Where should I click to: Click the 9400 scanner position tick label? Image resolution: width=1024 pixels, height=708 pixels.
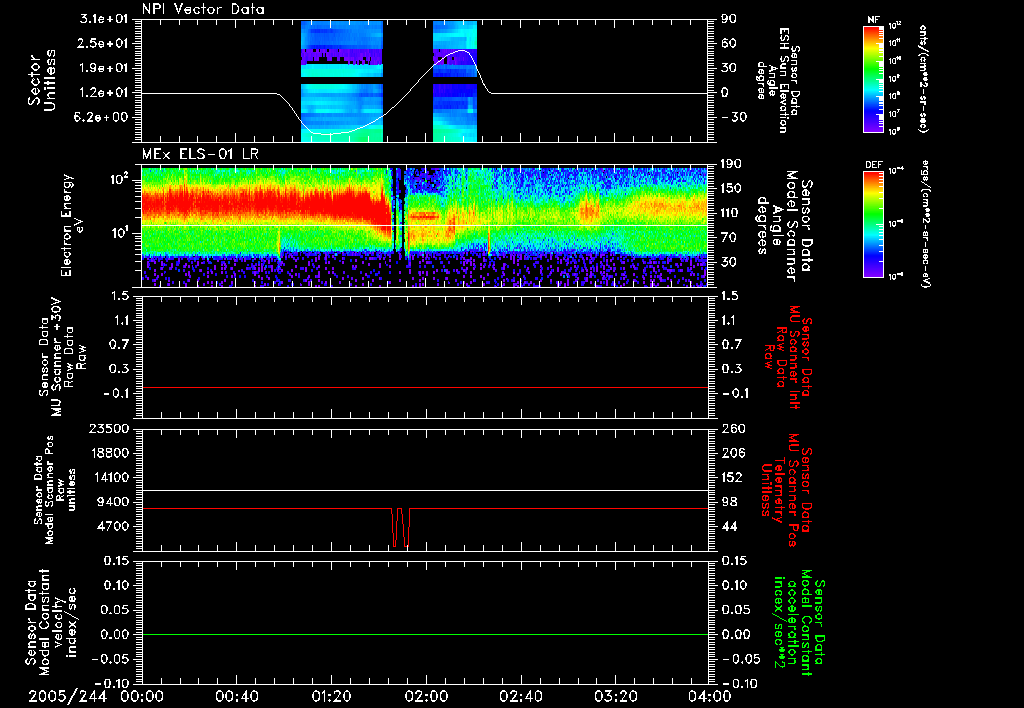coord(112,502)
